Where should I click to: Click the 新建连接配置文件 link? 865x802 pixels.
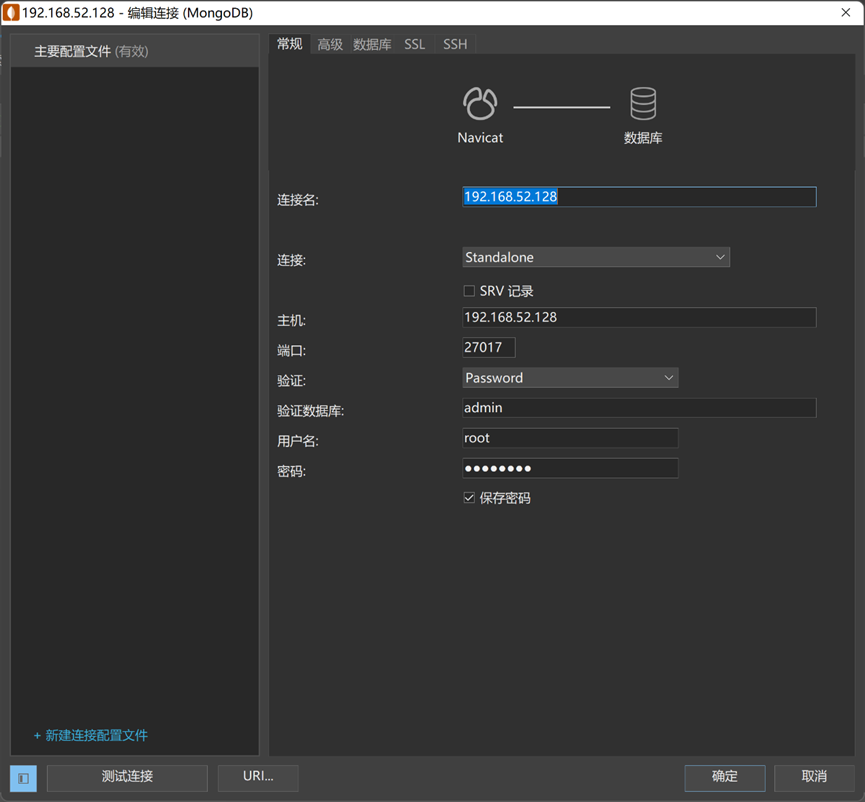click(91, 735)
